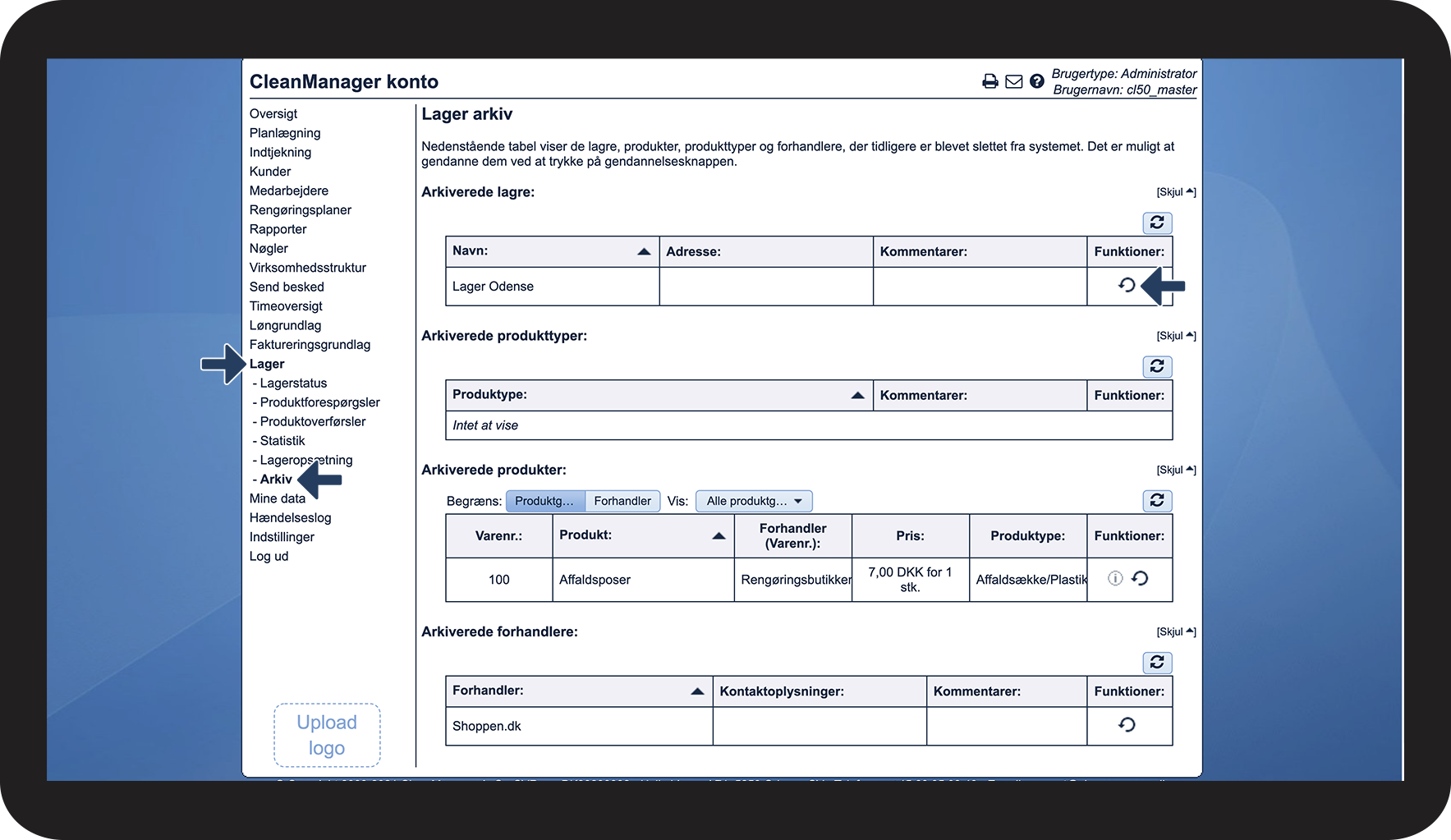Viewport: 1451px width, 840px height.
Task: Show info for Affaldsposer product
Action: click(1115, 578)
